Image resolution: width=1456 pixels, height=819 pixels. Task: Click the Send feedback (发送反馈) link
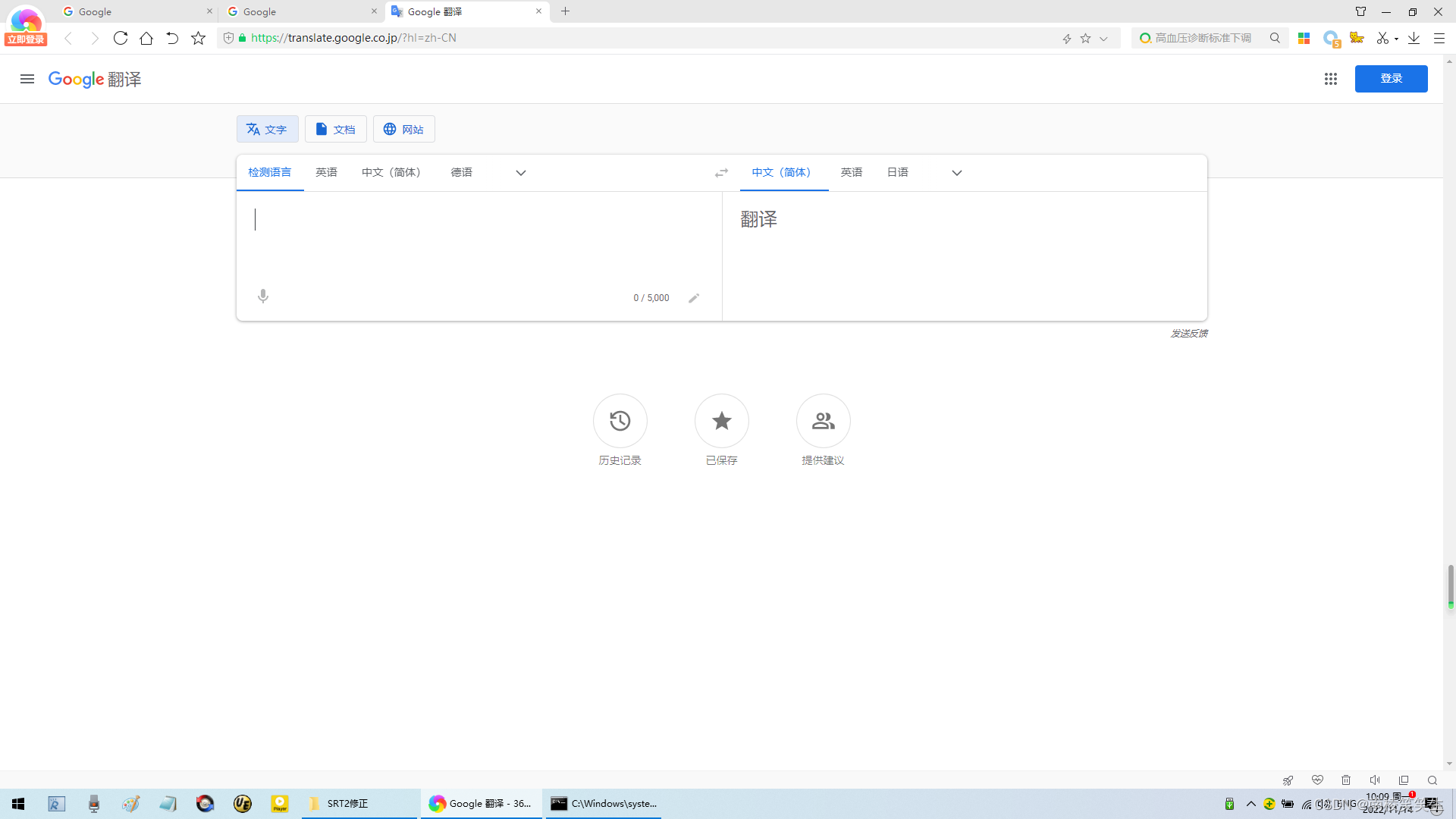point(1188,334)
